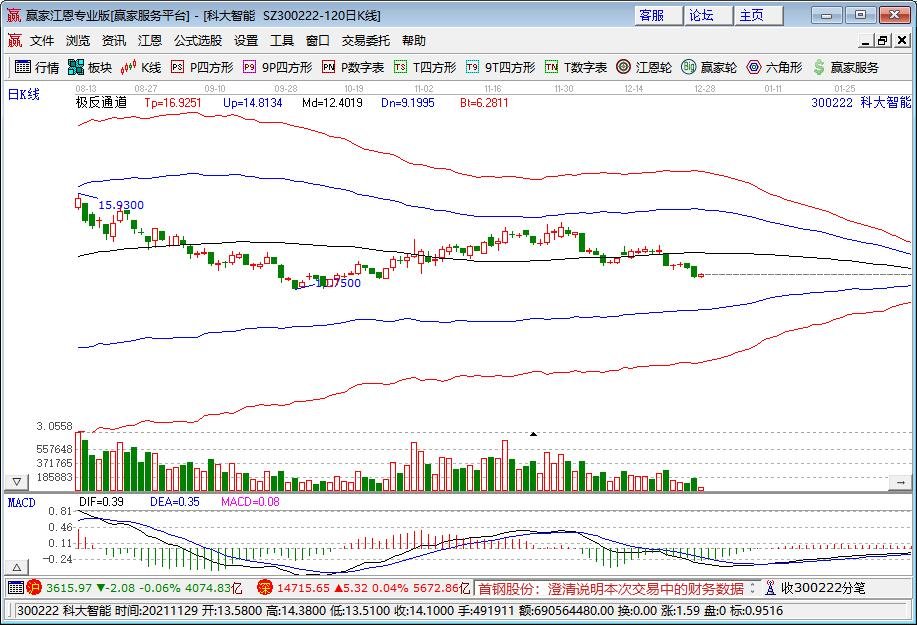Click the Md=12.4019 value
Screen dimensions: 917x625
tap(332, 103)
